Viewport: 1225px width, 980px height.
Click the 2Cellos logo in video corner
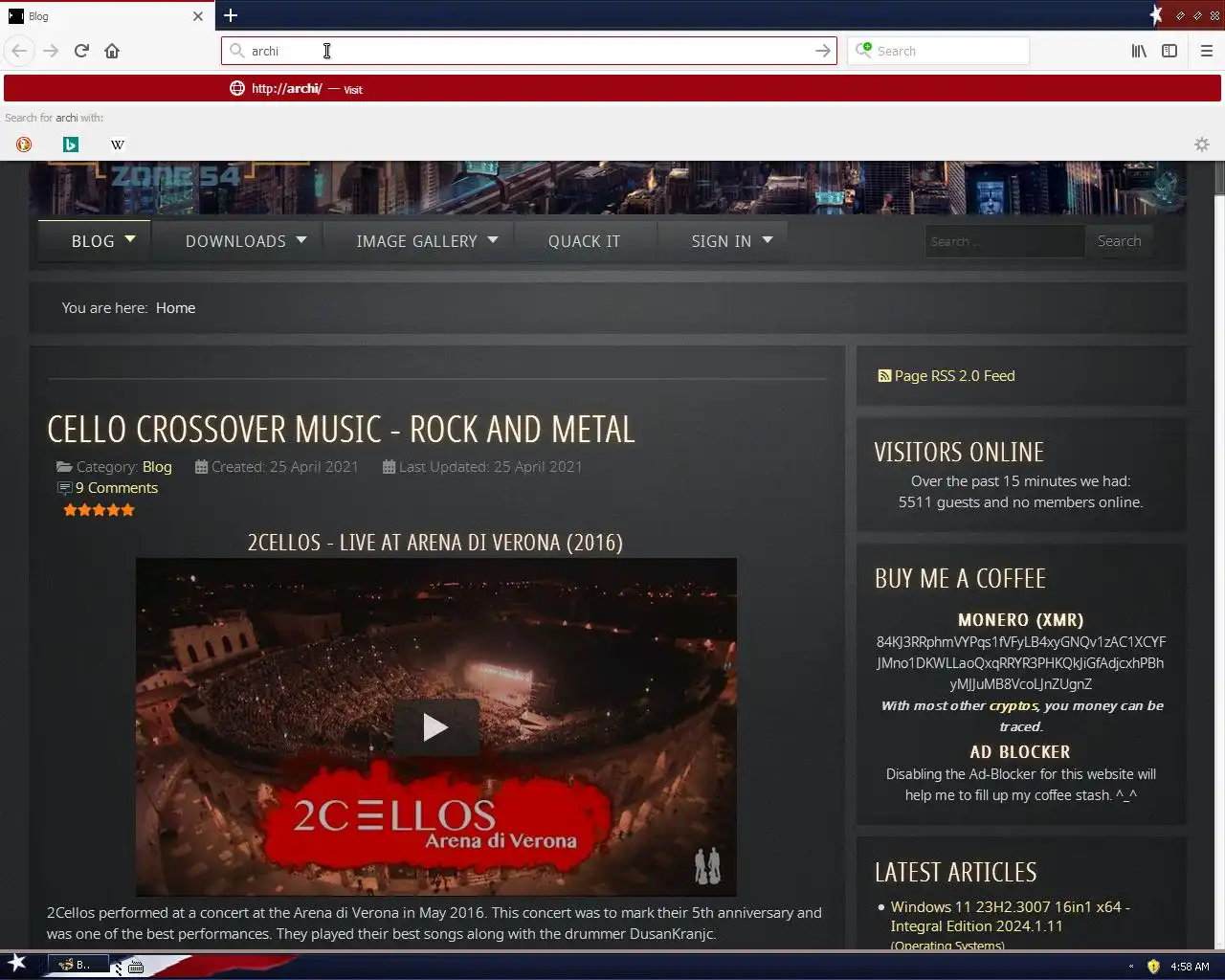[707, 866]
